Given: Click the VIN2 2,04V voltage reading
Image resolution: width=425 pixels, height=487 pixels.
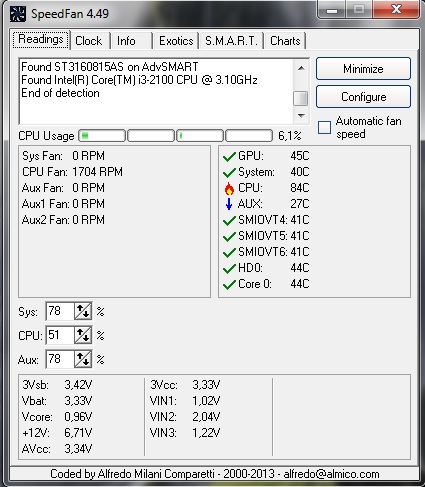Looking at the screenshot, I should point(185,417).
